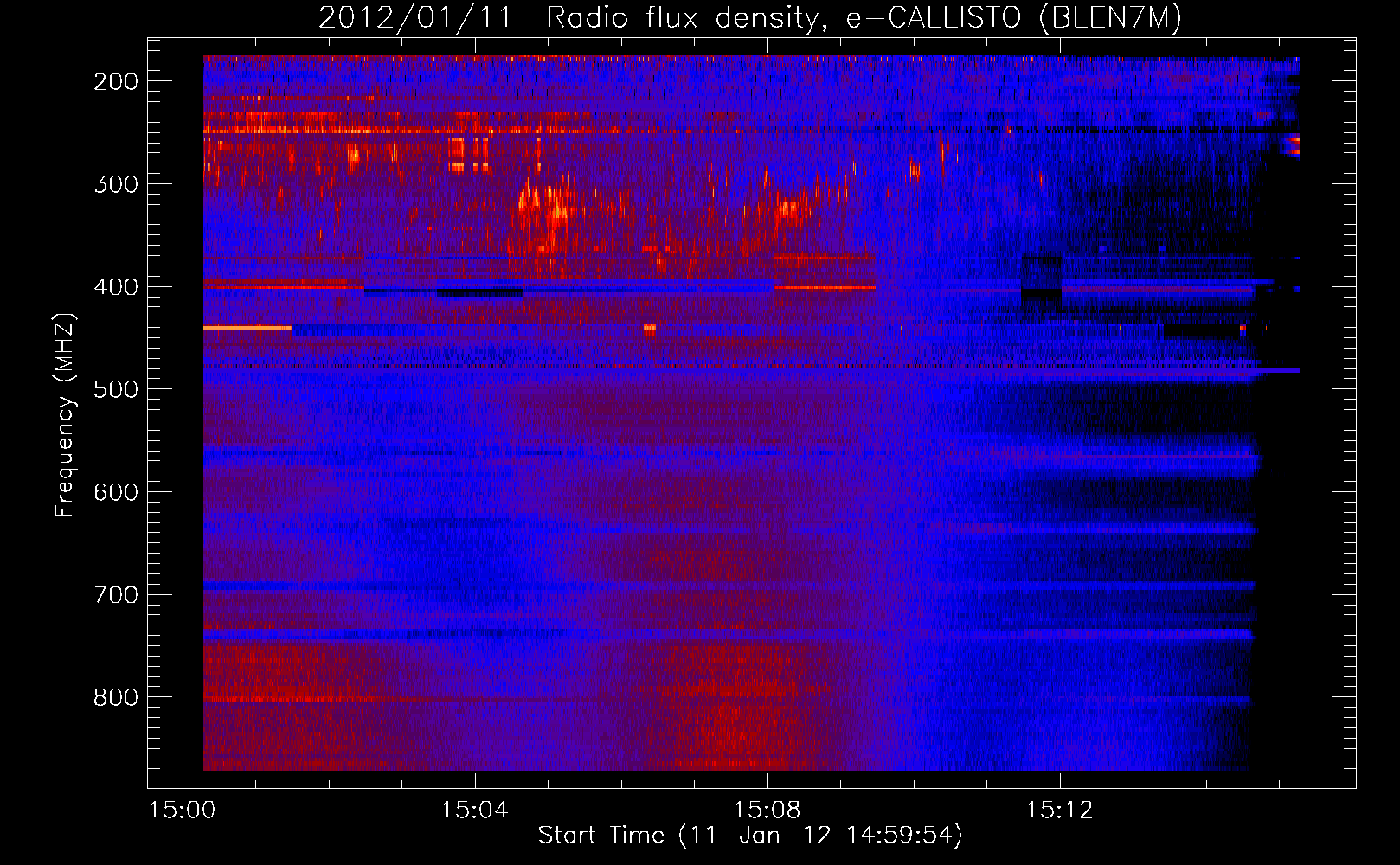
Task: Select the 500 frequency axis label
Action: tap(116, 389)
